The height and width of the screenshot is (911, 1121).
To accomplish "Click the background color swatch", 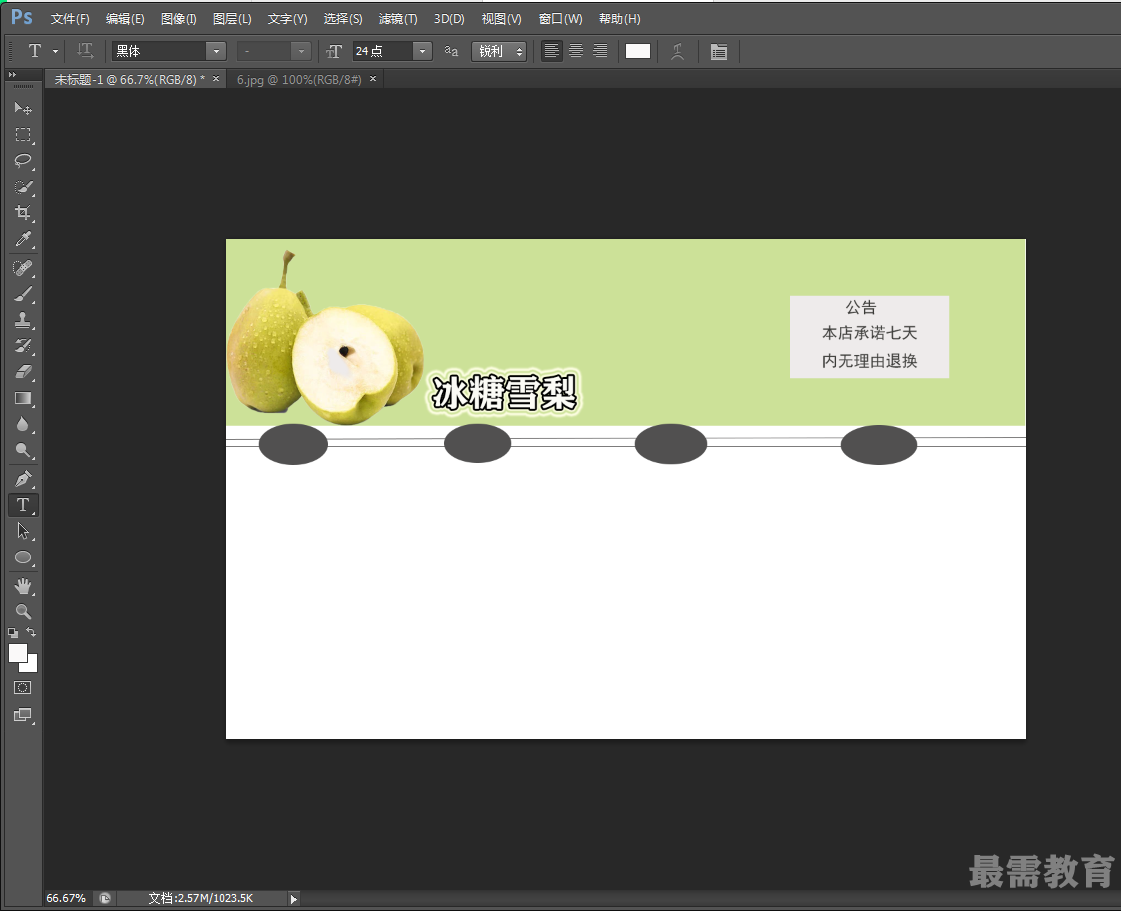I will (31, 666).
